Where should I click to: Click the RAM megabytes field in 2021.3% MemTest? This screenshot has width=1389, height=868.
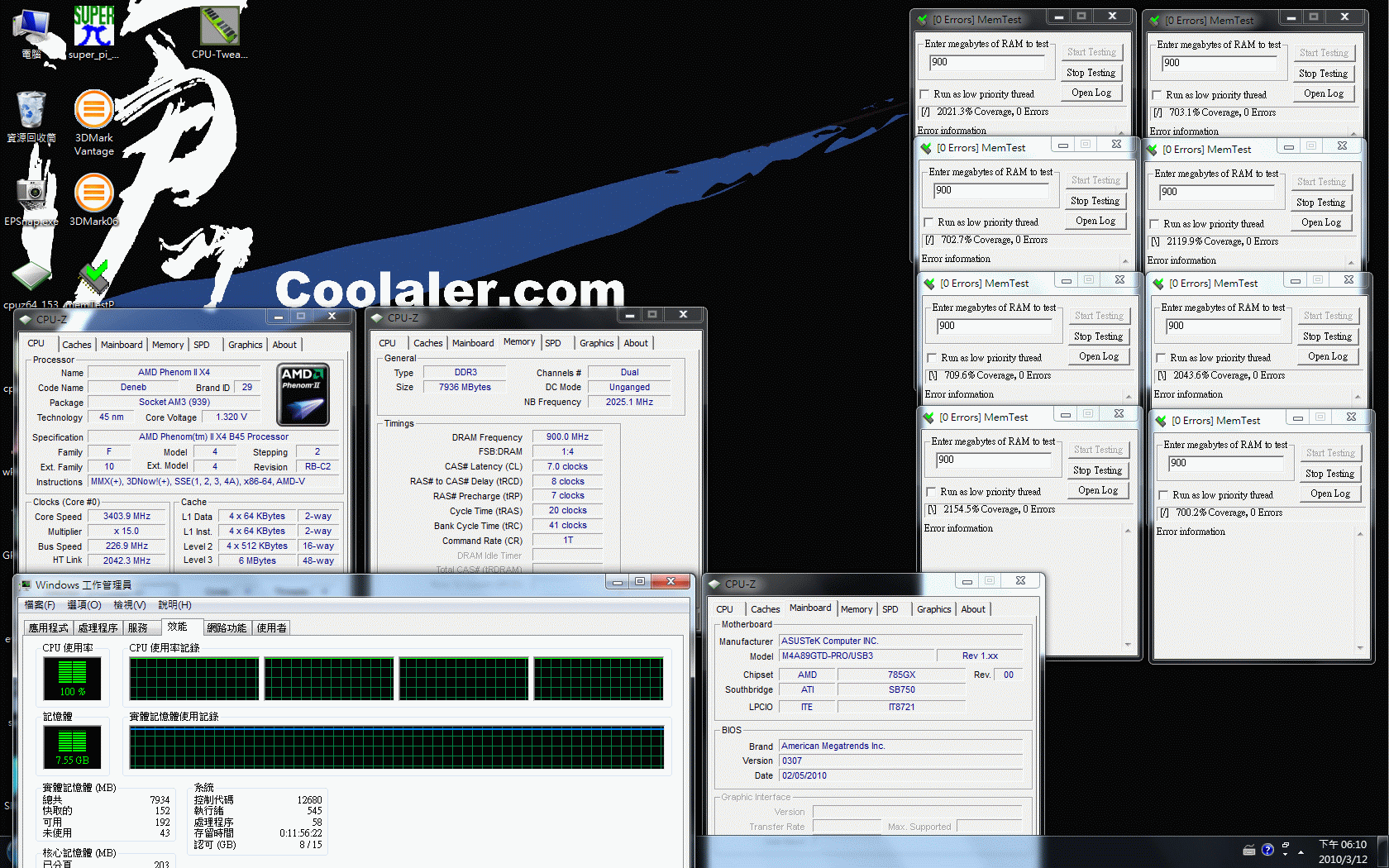click(x=987, y=63)
